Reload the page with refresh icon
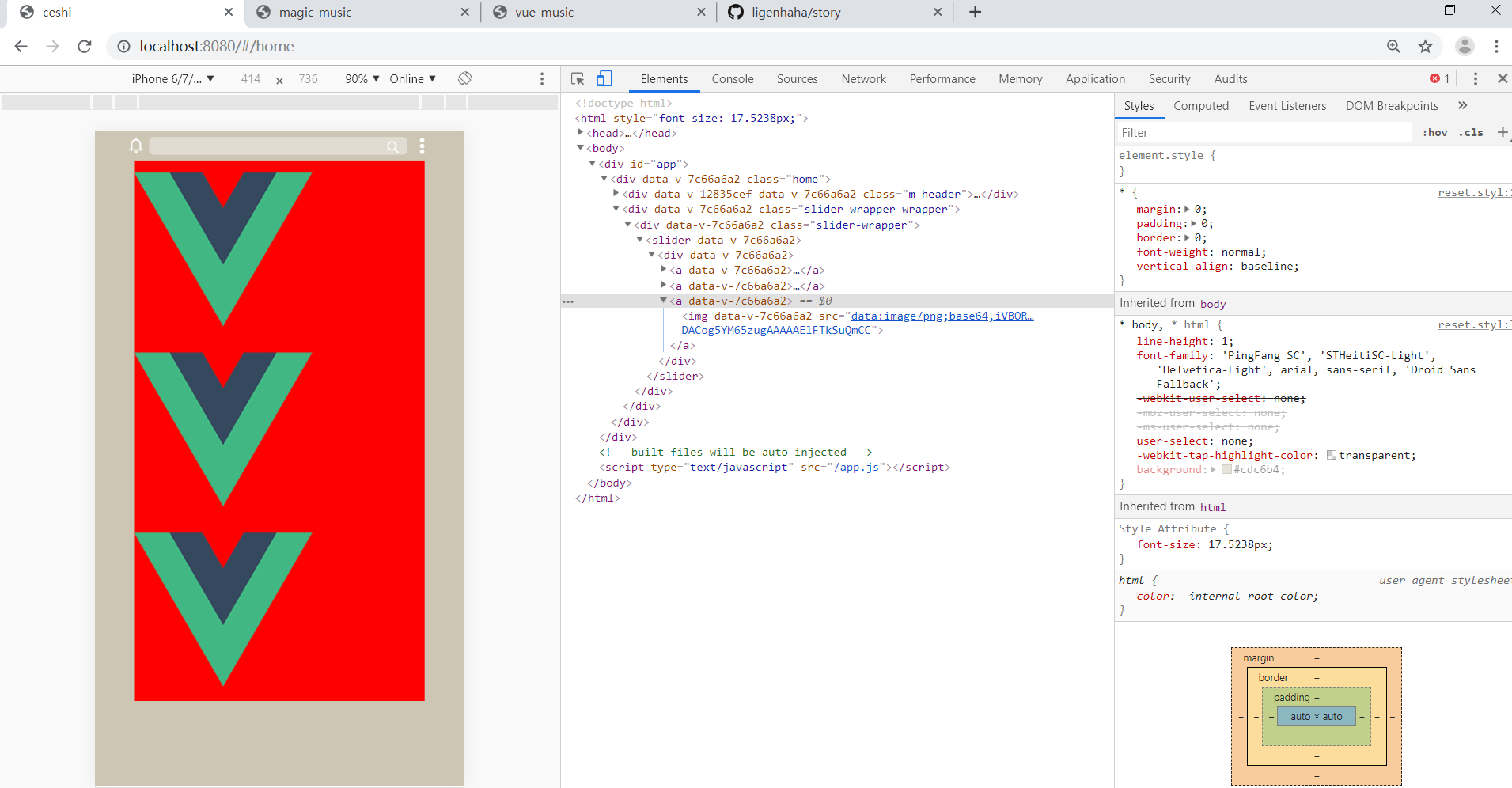The image size is (1512, 788). (x=85, y=47)
